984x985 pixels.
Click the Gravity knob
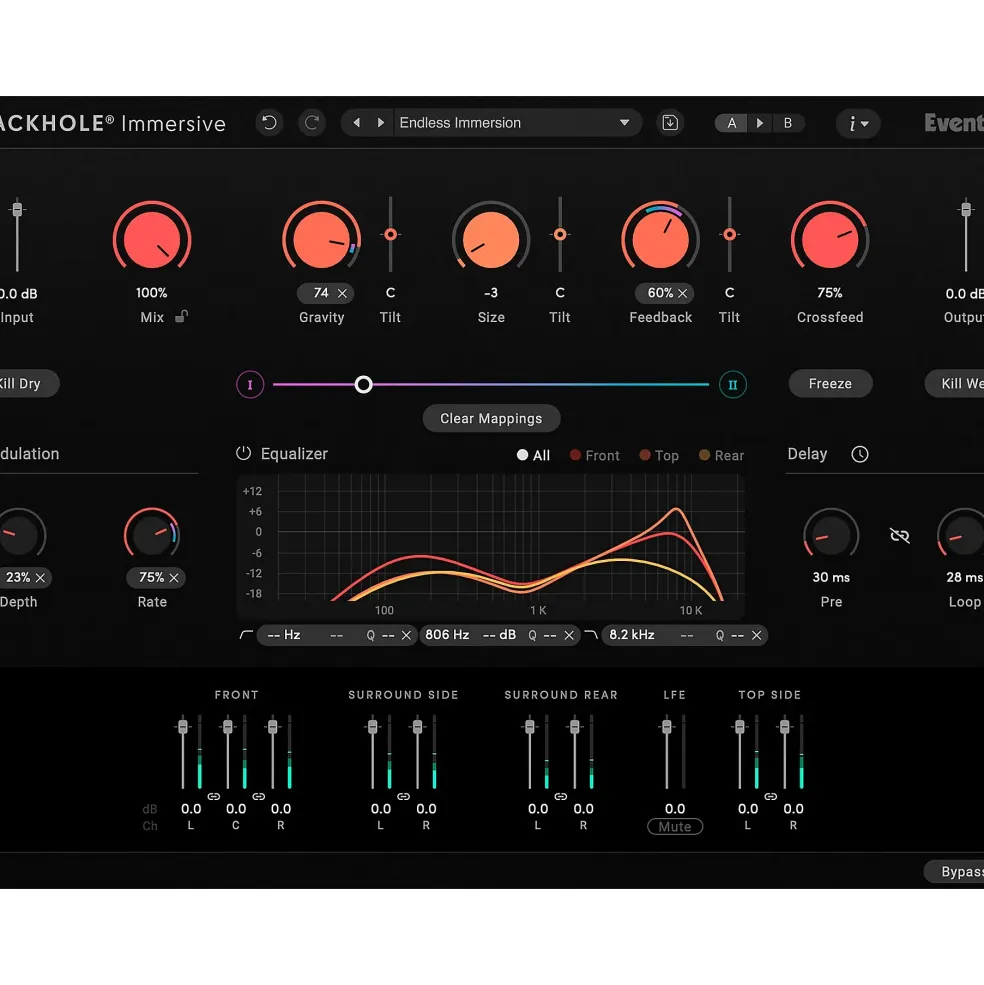pos(321,239)
